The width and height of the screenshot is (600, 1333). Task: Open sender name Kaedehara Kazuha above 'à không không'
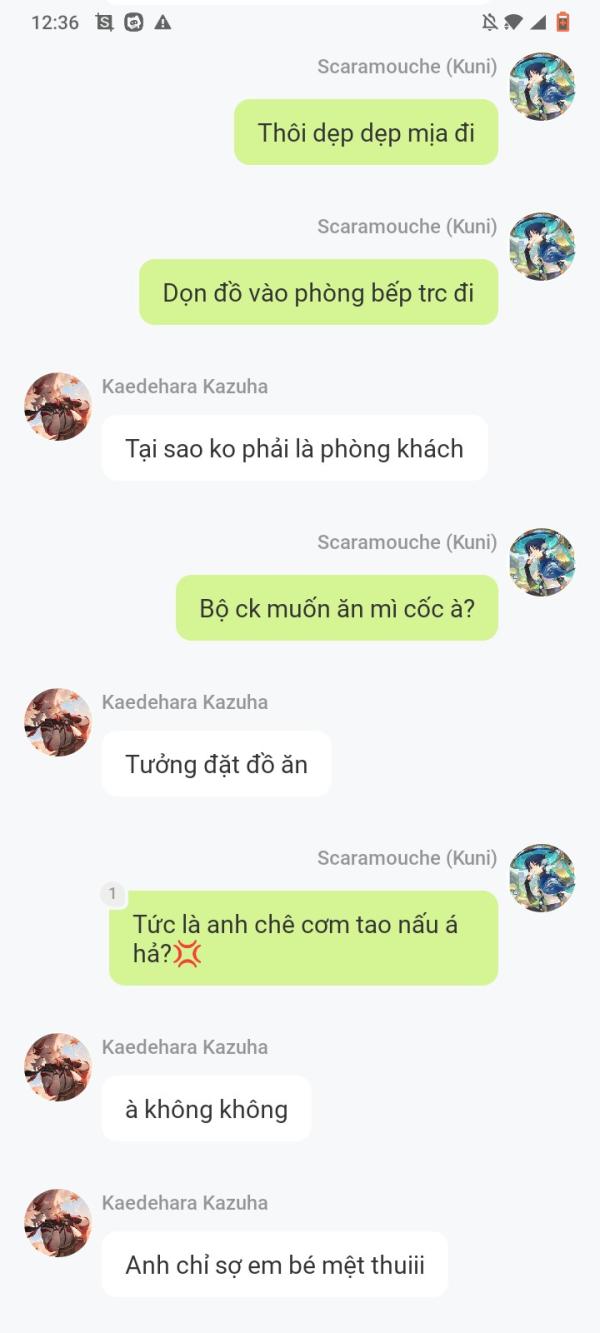click(185, 1047)
